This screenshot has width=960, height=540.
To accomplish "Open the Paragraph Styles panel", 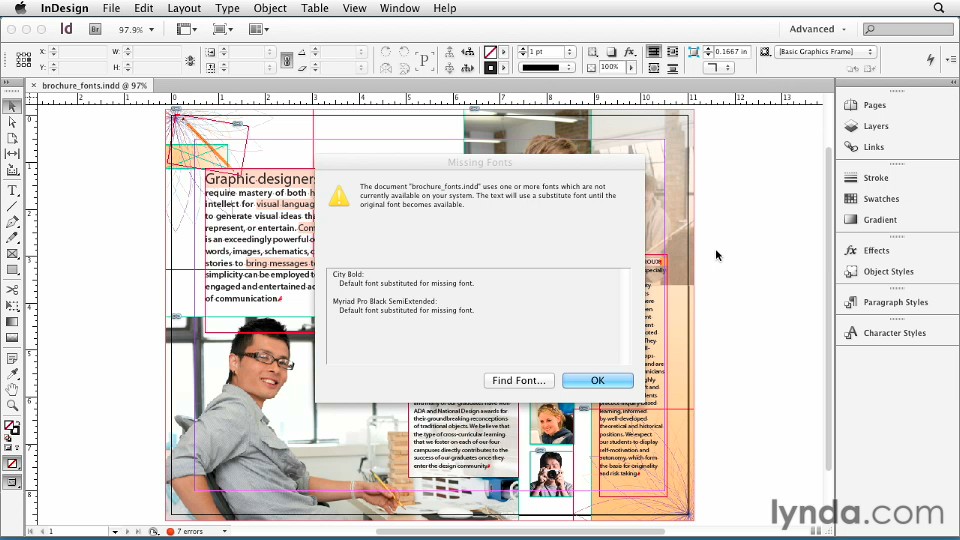I will coord(897,302).
